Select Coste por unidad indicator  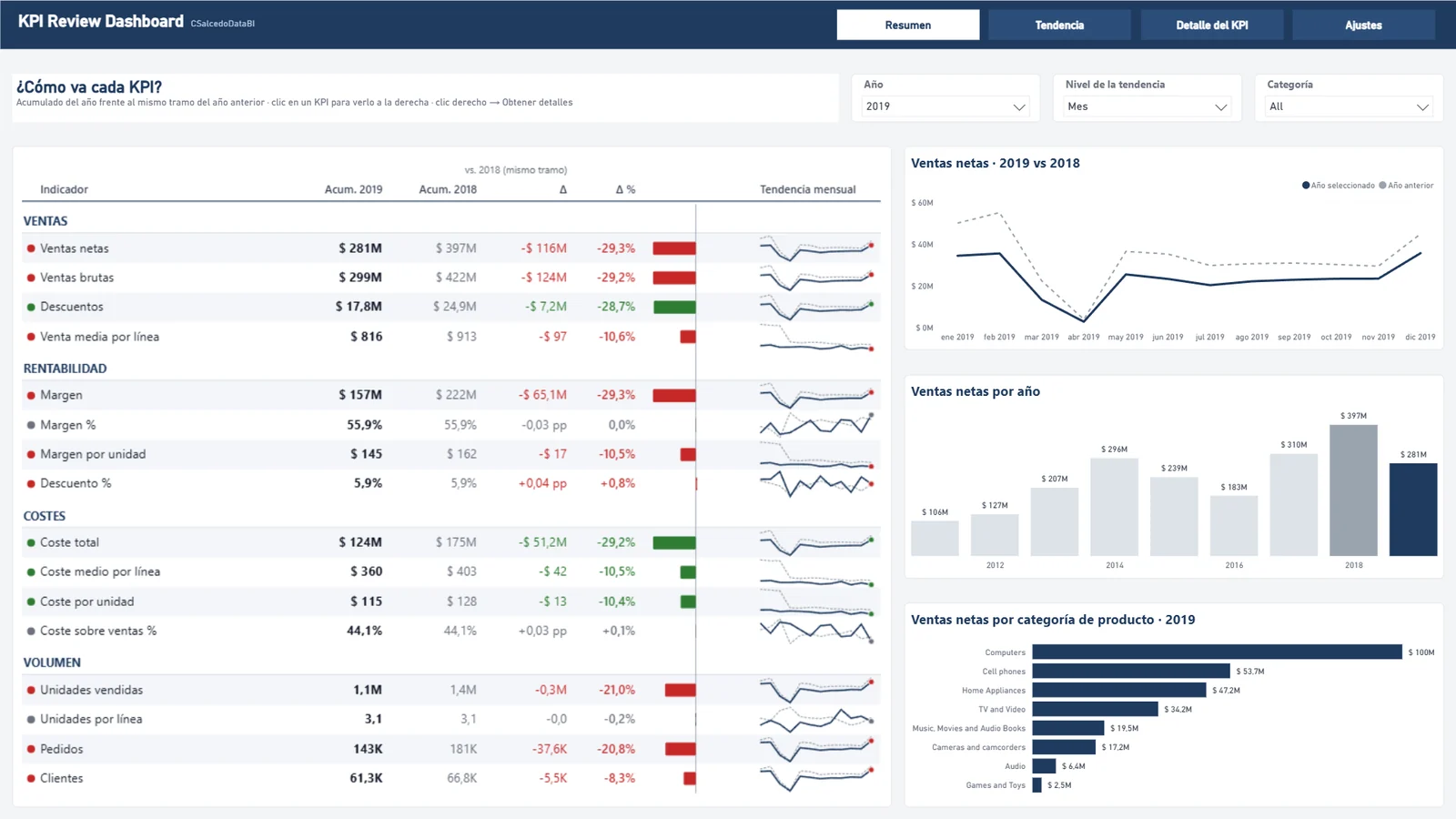click(451, 602)
